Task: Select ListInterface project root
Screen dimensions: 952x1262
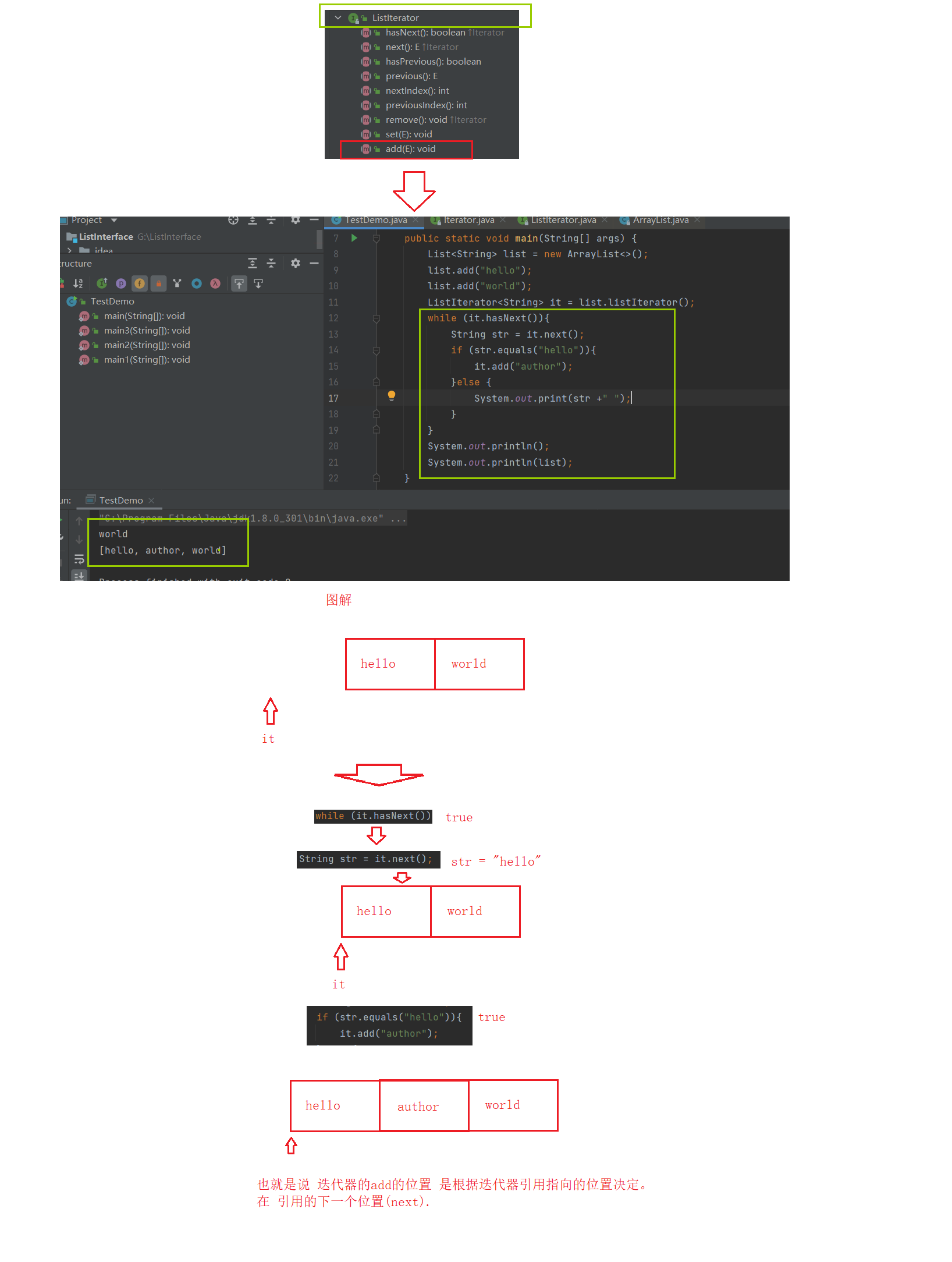Action: pos(134,236)
